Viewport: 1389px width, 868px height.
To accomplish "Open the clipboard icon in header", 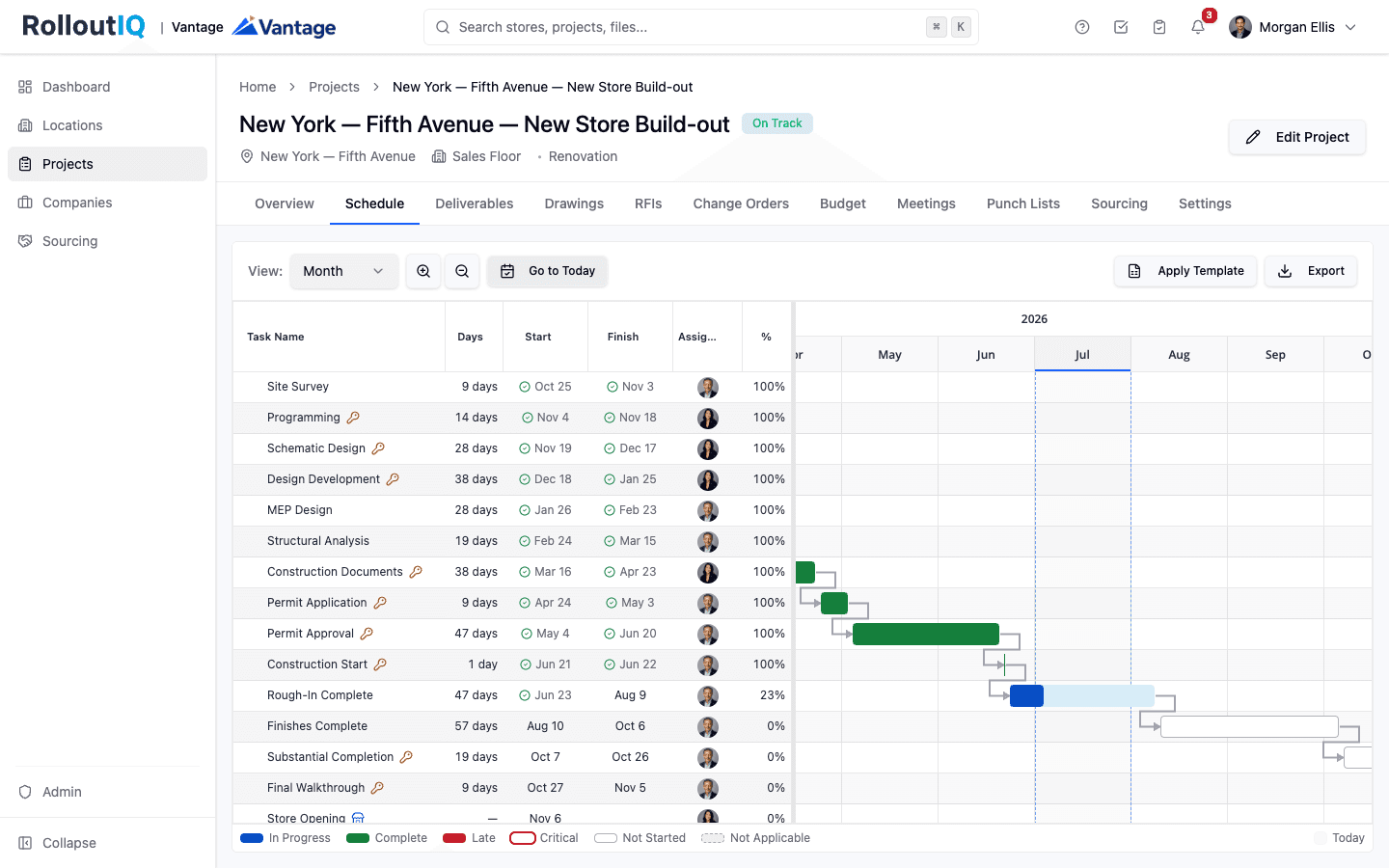I will pyautogui.click(x=1159, y=27).
